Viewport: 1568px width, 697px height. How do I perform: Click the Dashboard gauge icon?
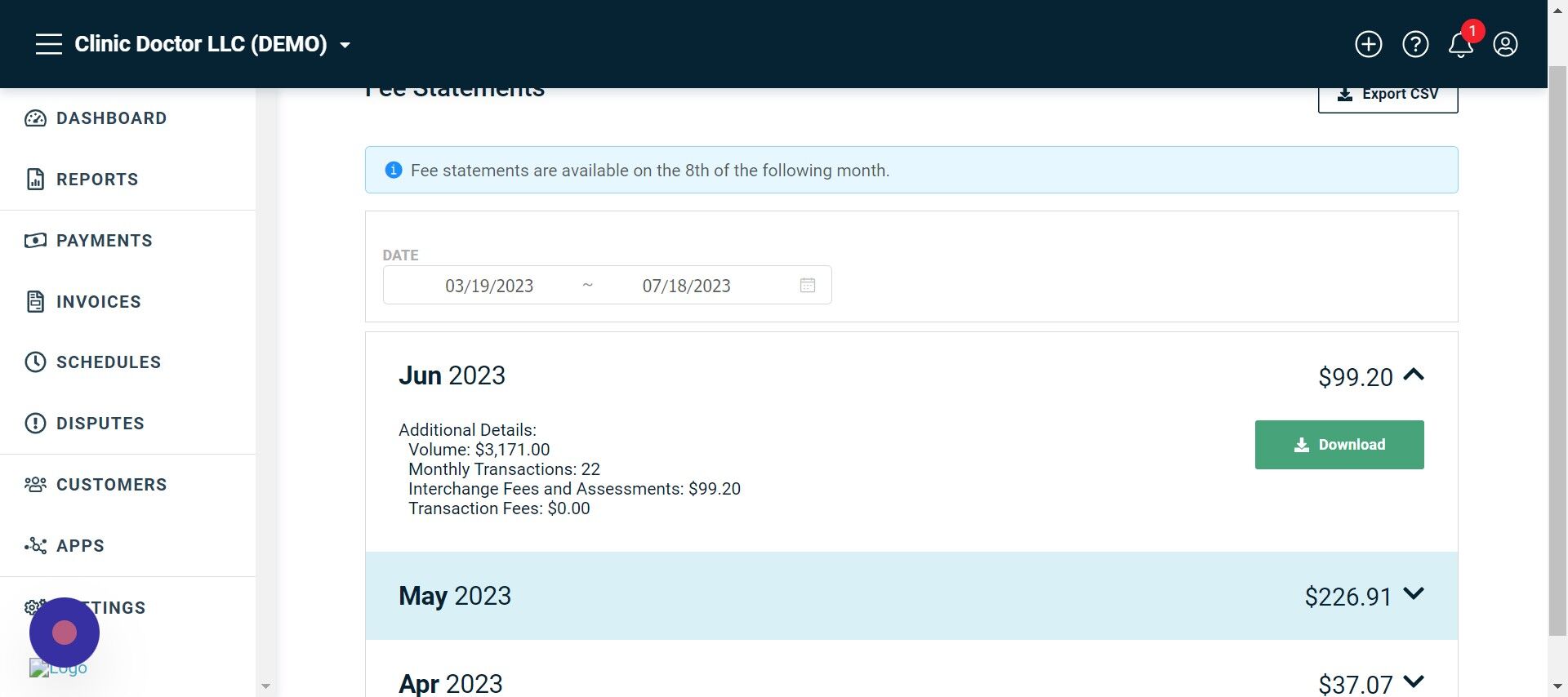click(35, 118)
